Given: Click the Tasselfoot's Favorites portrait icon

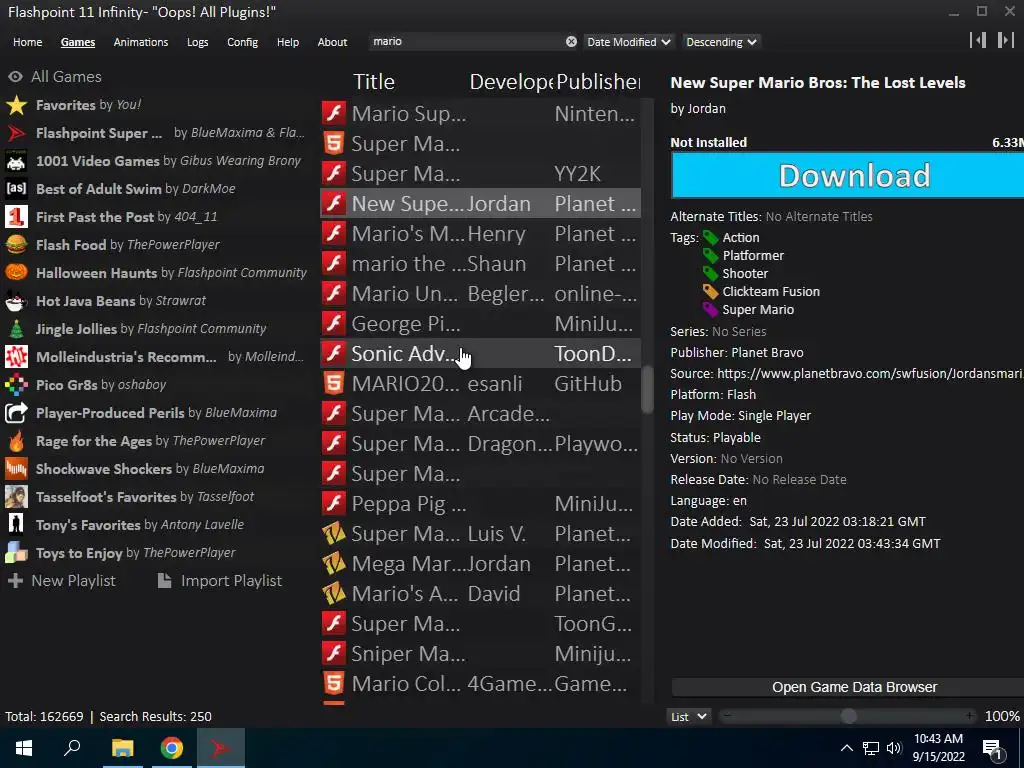Looking at the screenshot, I should coord(16,497).
